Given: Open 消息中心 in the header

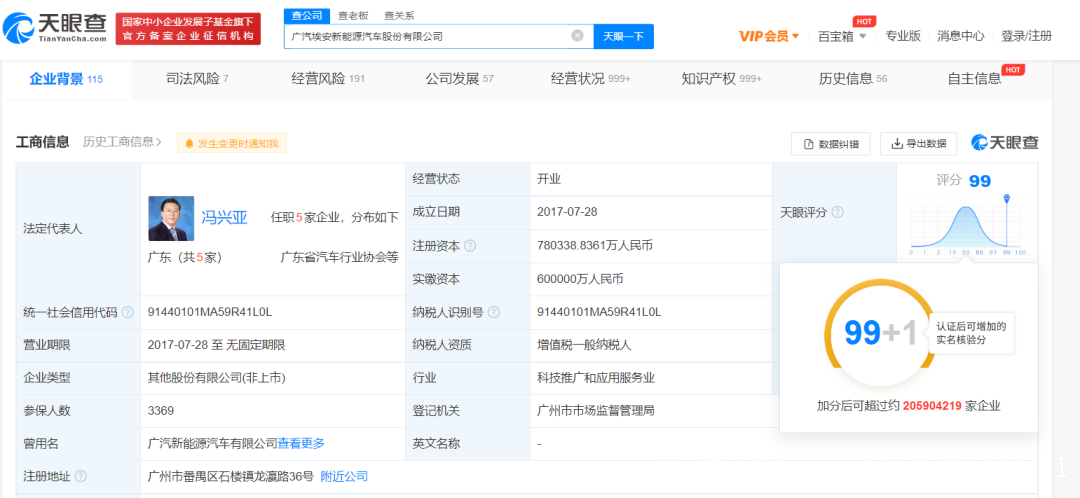Looking at the screenshot, I should (x=960, y=36).
